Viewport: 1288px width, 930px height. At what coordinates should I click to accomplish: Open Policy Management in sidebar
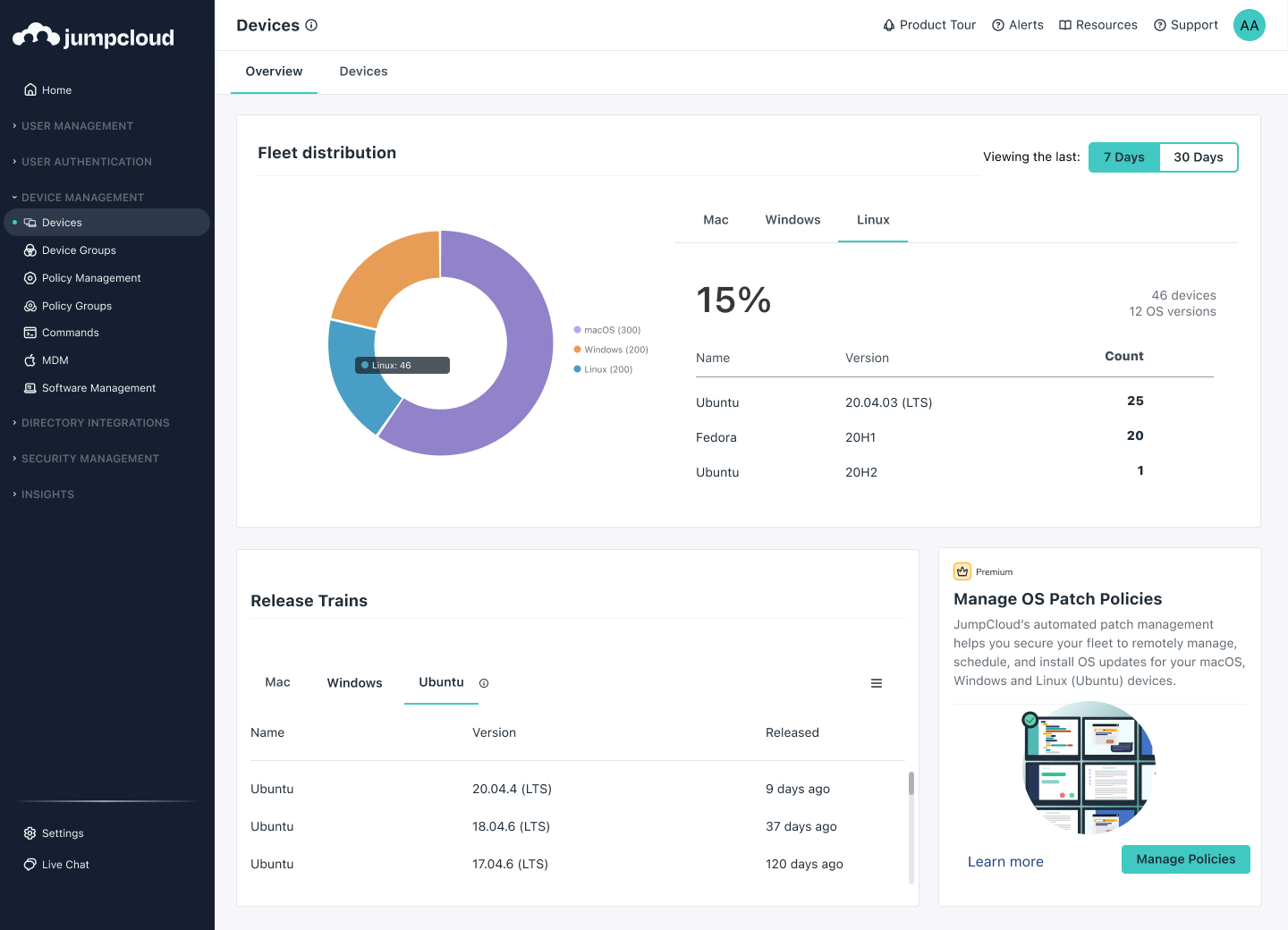pyautogui.click(x=90, y=278)
